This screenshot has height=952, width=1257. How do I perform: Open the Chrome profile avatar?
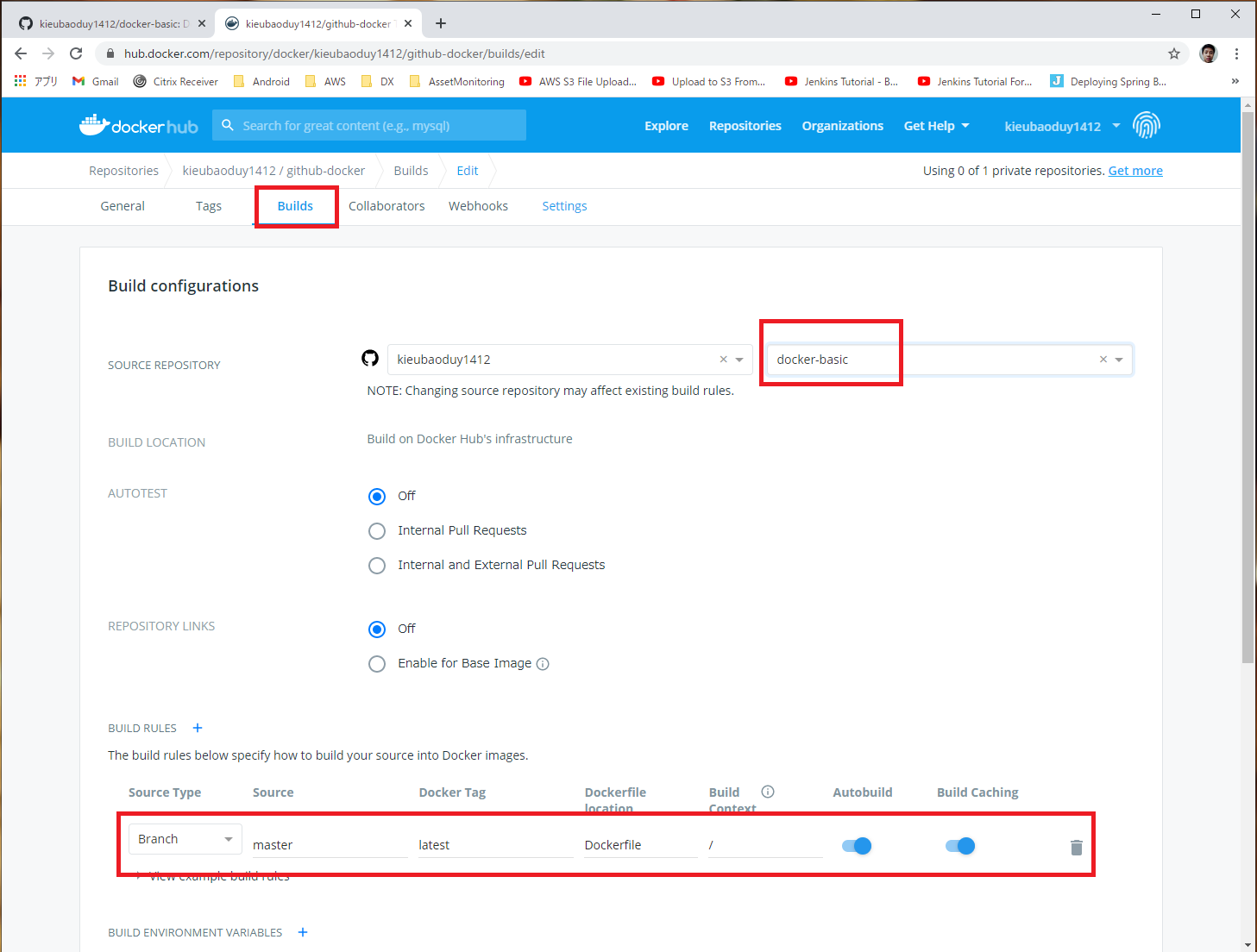[1209, 53]
